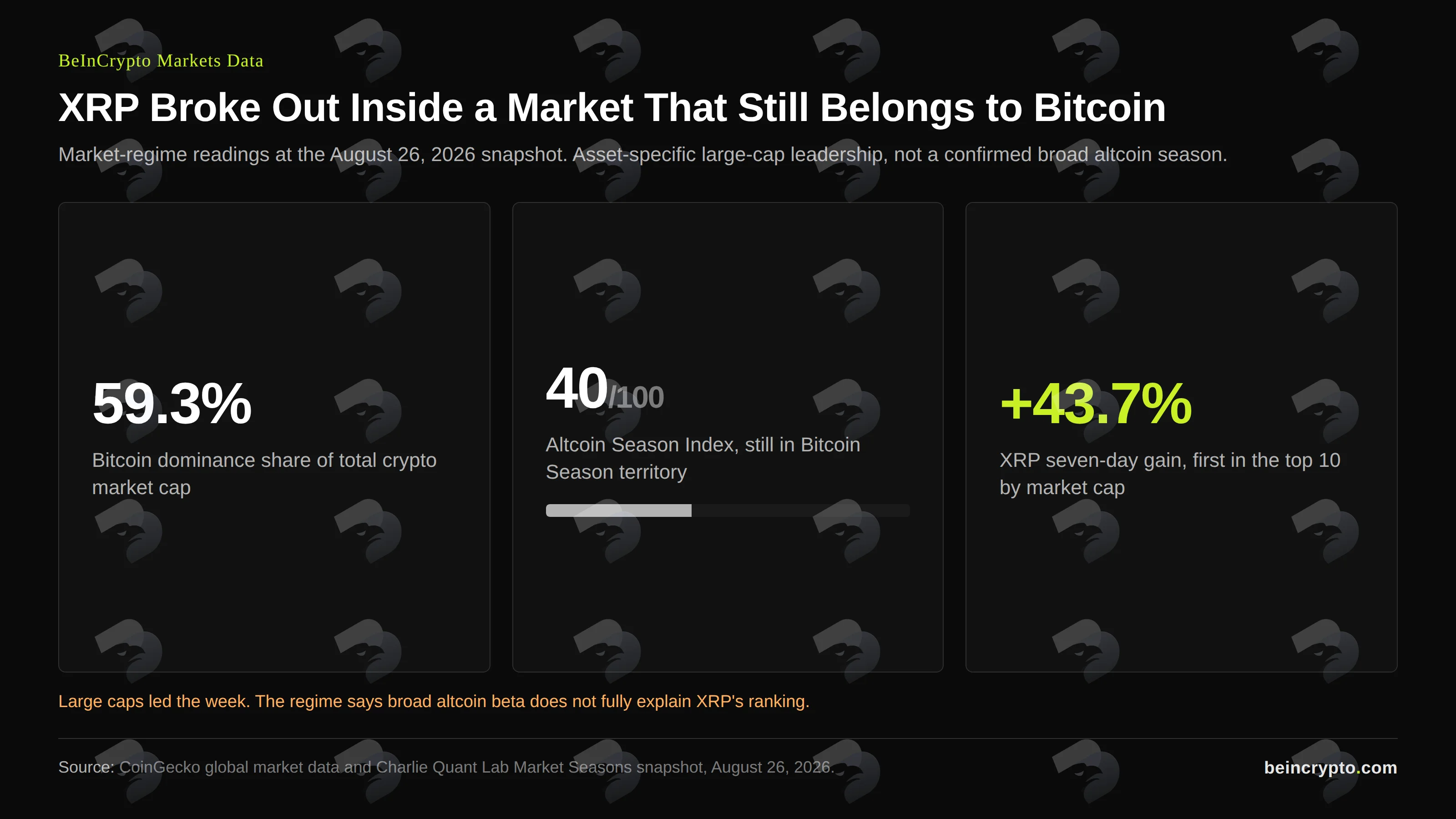Click the BeInCrypto Markets Data label
The width and height of the screenshot is (1456, 819).
[x=161, y=61]
